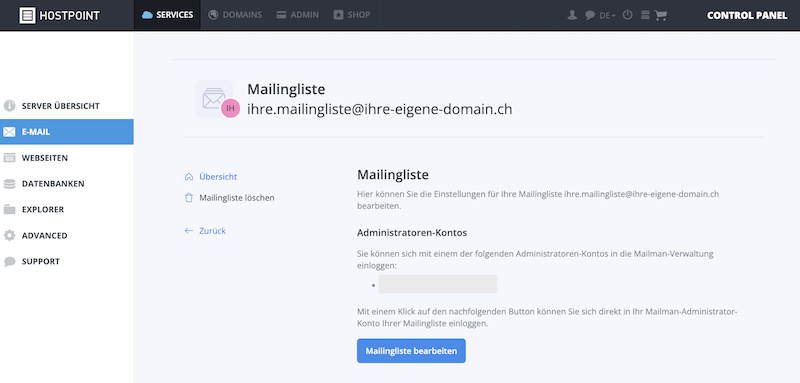The height and width of the screenshot is (383, 800).
Task: Click the card icon beside Admin
Action: (x=281, y=15)
